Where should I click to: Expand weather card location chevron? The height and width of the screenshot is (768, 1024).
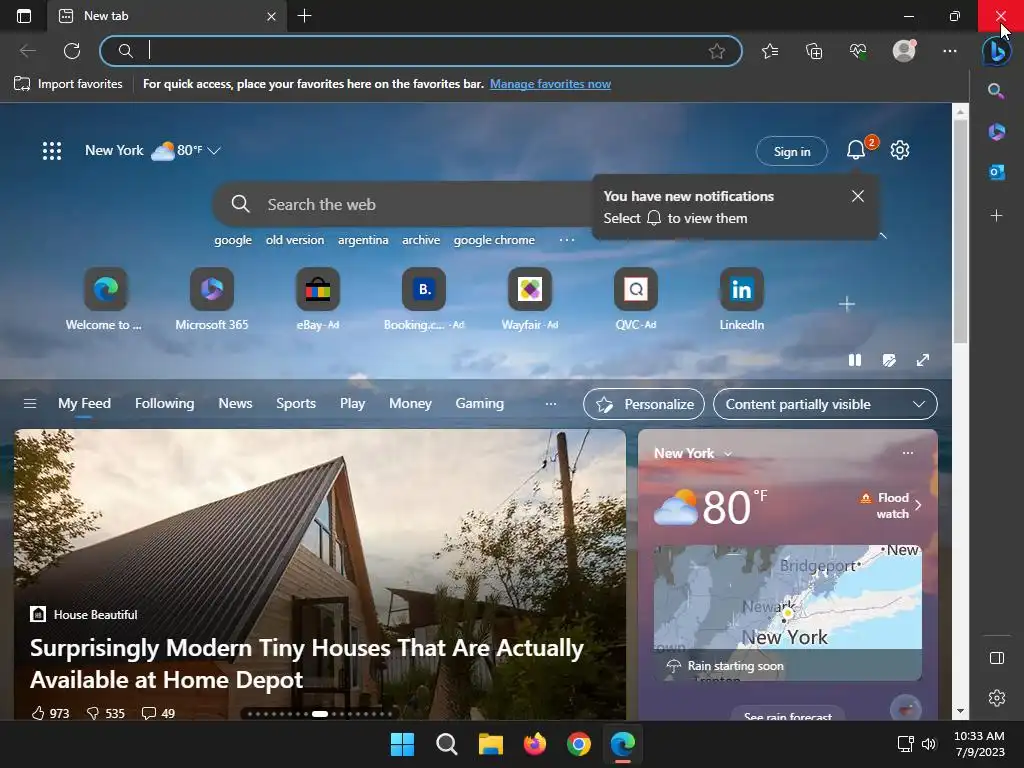coord(728,453)
